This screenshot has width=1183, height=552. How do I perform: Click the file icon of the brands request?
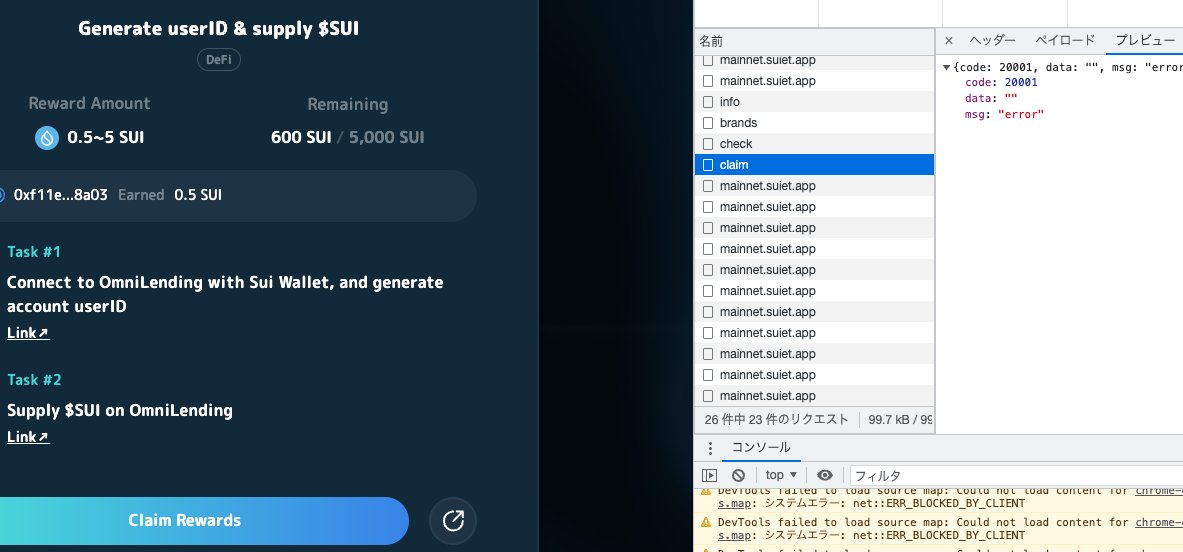[708, 123]
